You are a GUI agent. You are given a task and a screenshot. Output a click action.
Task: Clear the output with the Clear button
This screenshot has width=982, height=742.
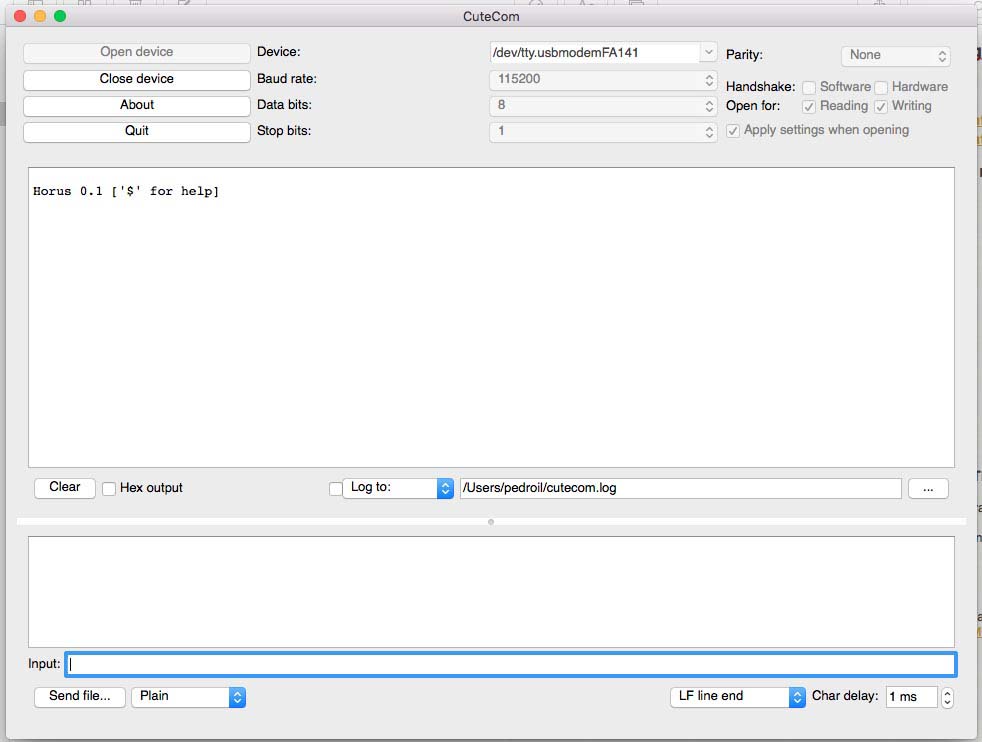[65, 487]
